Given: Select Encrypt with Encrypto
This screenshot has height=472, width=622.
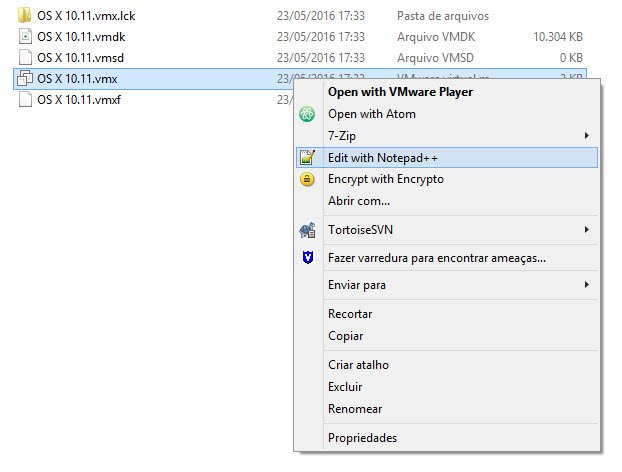Looking at the screenshot, I should [x=447, y=179].
